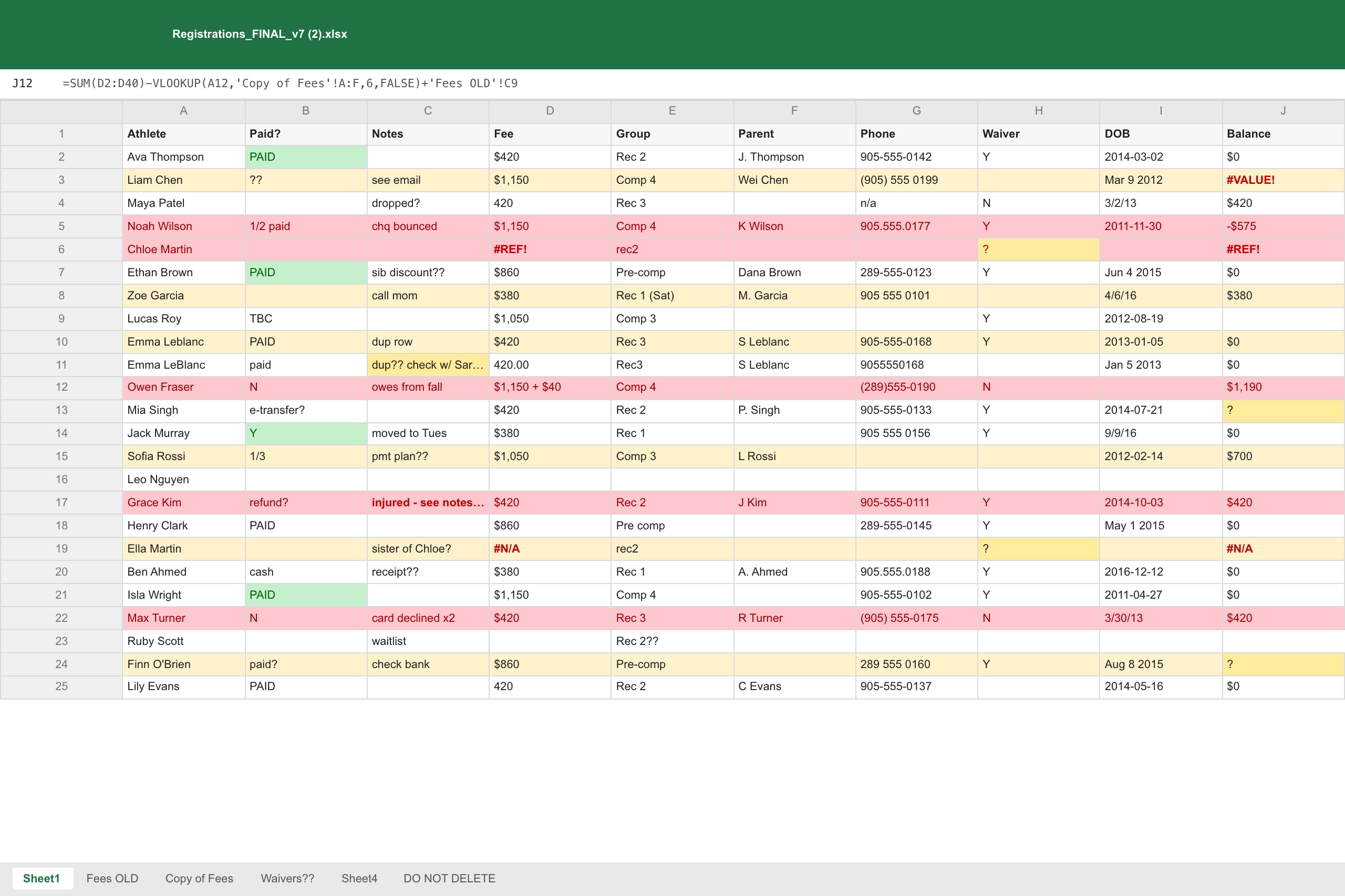Click the Owen Fraser cell

183,388
